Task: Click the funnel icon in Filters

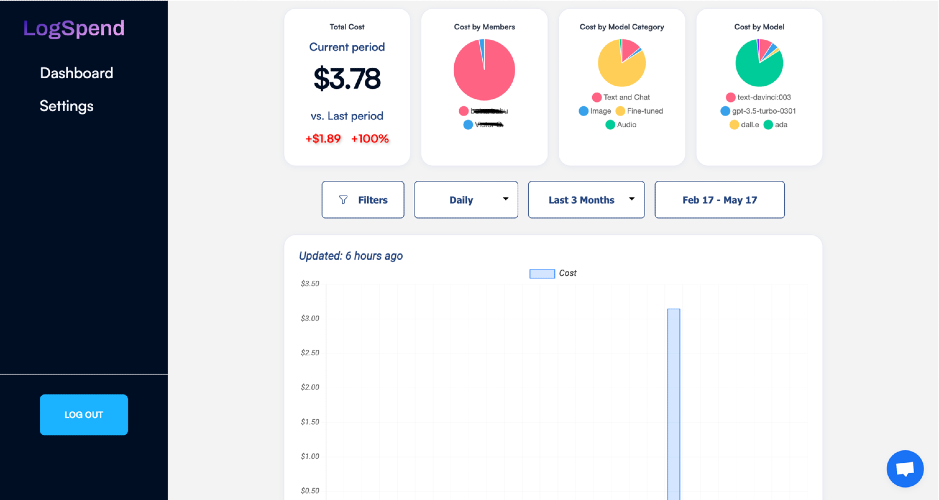Action: [x=344, y=200]
